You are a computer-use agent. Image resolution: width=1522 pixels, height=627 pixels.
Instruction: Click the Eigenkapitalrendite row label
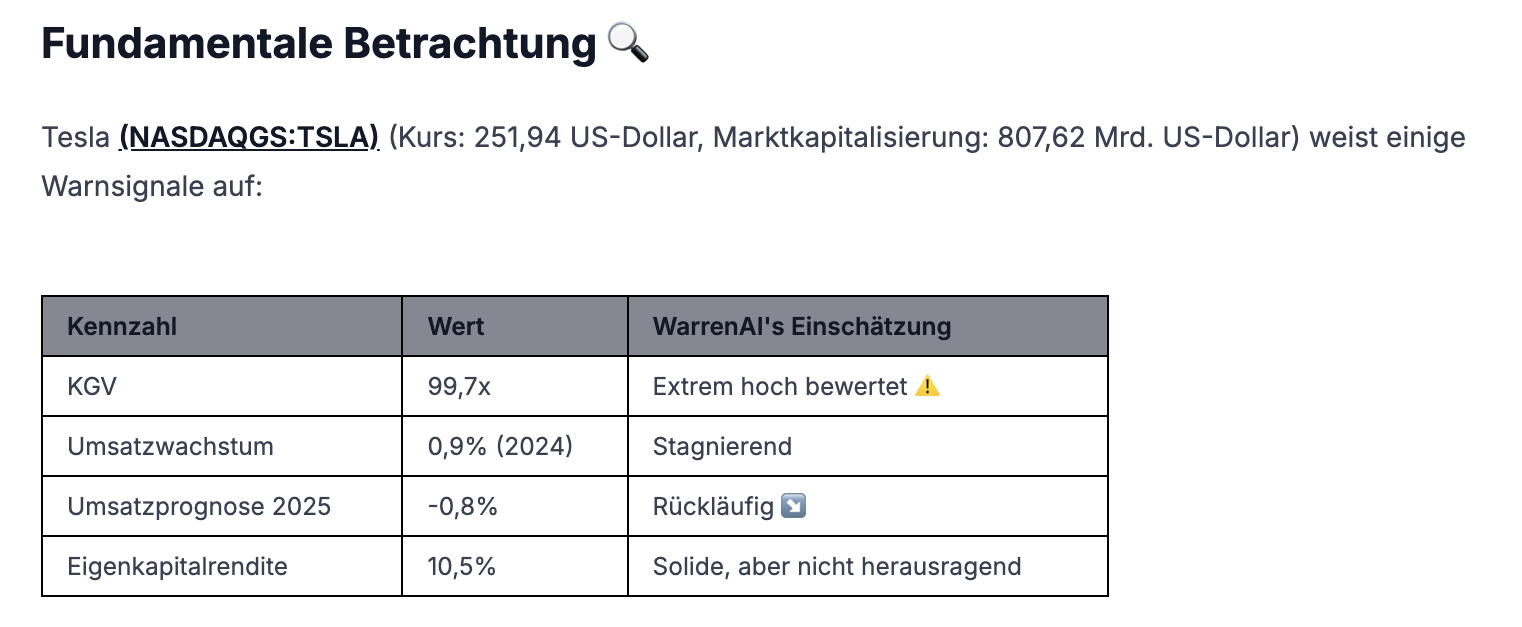(222, 566)
